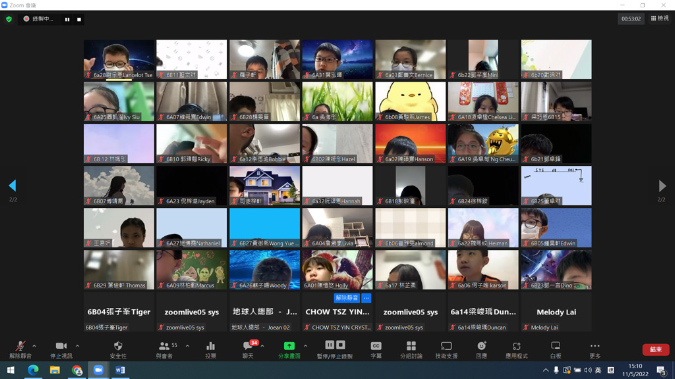Screen dimensions: 675x379
Task: Stop video with the camera icon
Action: point(61,349)
